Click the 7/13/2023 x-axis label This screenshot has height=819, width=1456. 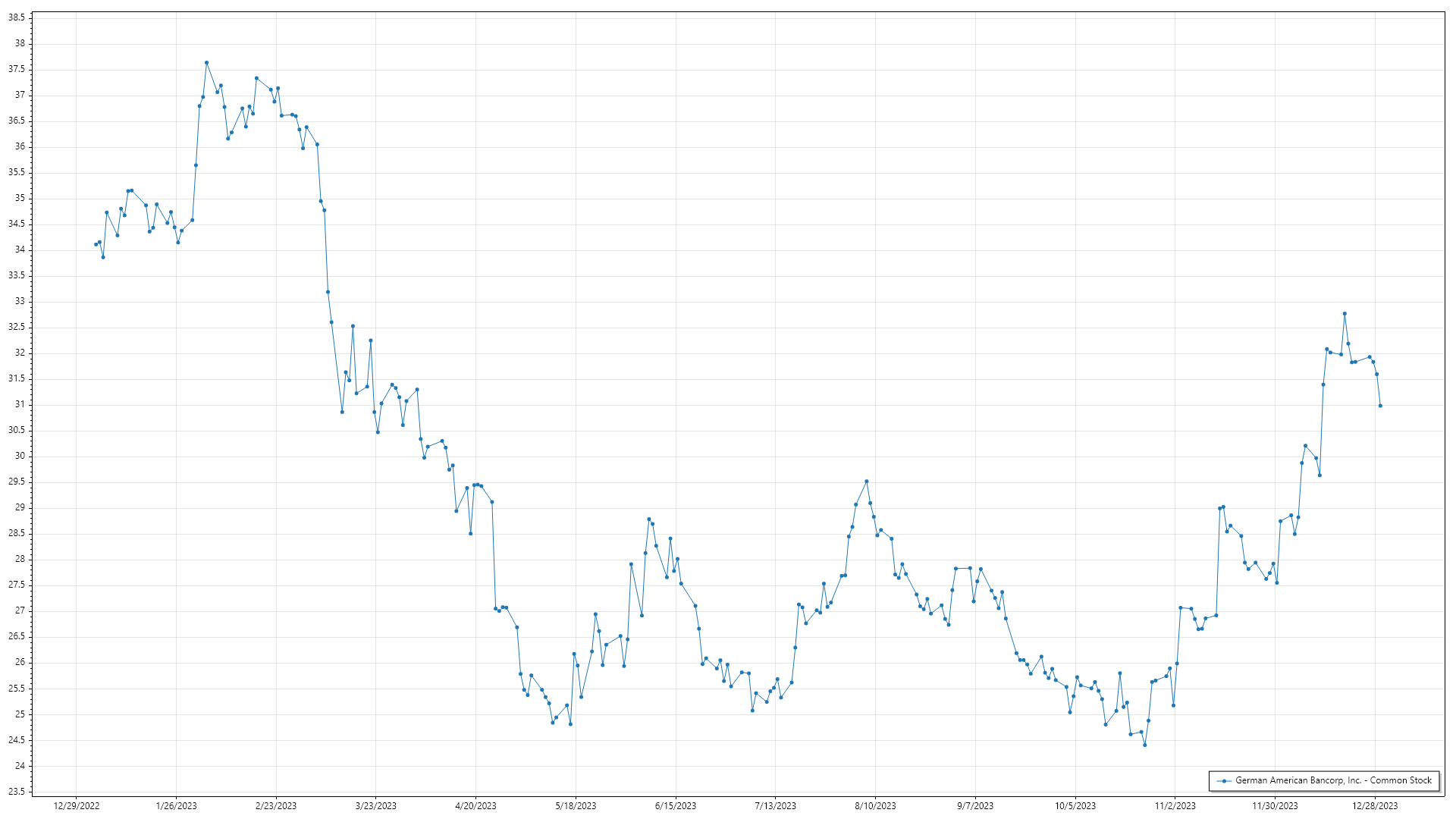tap(776, 805)
